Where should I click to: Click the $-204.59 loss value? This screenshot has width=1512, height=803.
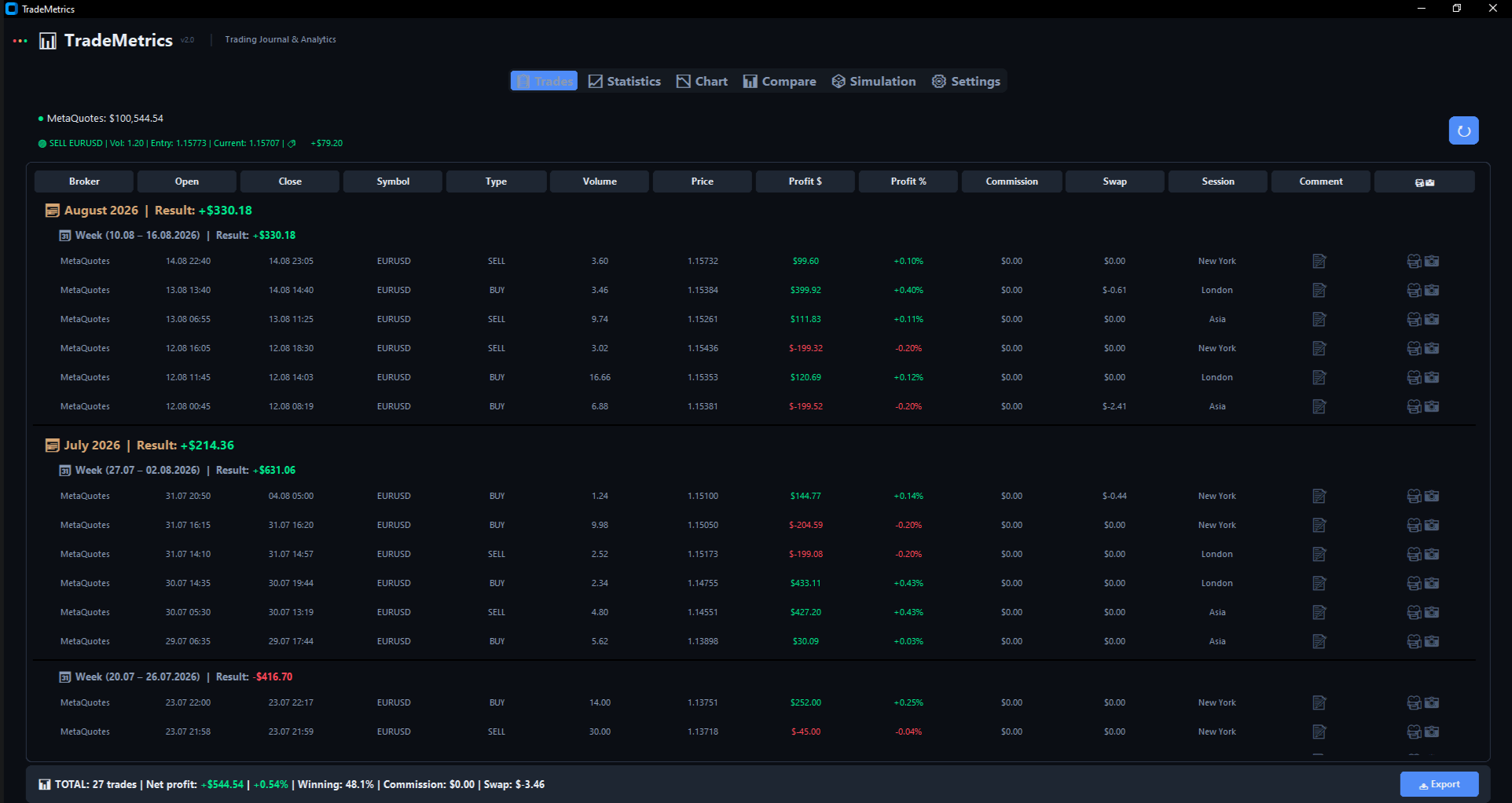(806, 525)
